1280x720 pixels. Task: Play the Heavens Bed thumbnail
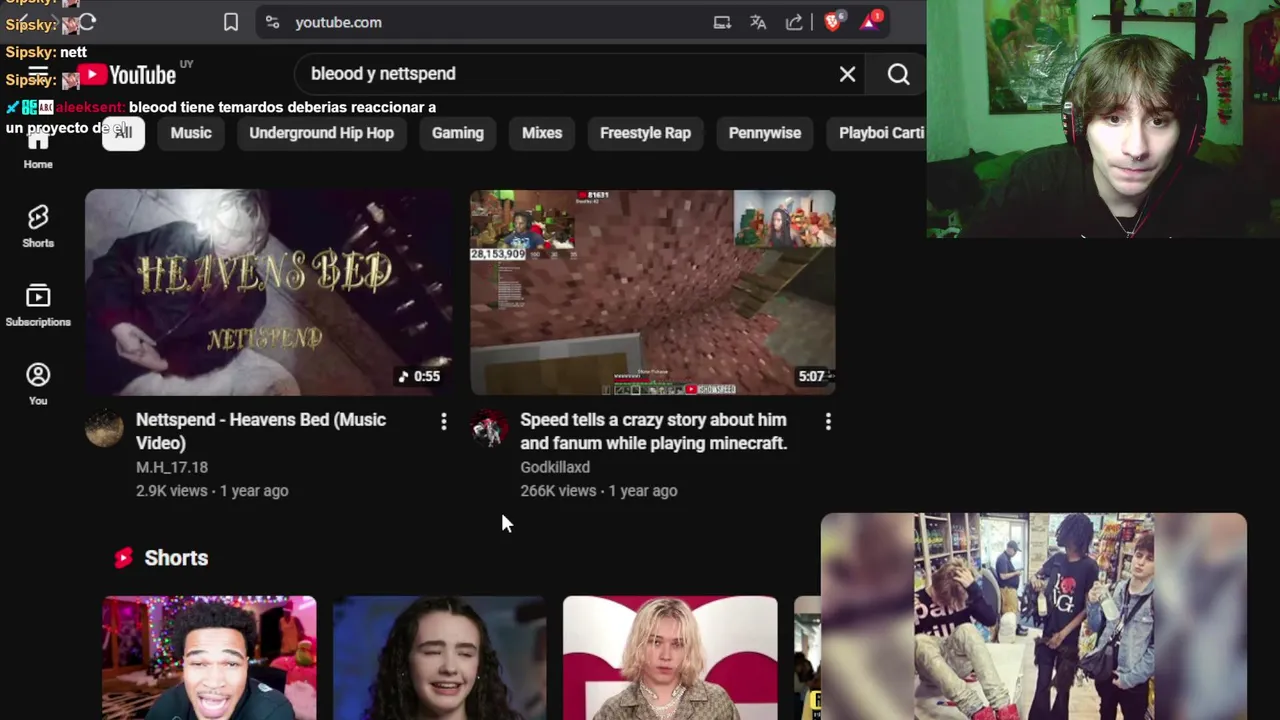pos(268,292)
